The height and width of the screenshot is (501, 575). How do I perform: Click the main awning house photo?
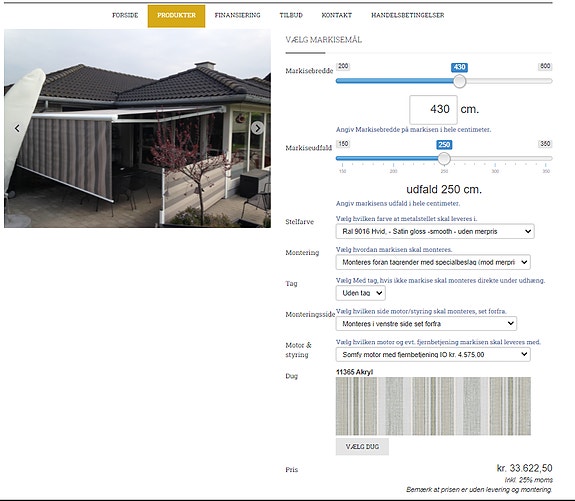[138, 128]
